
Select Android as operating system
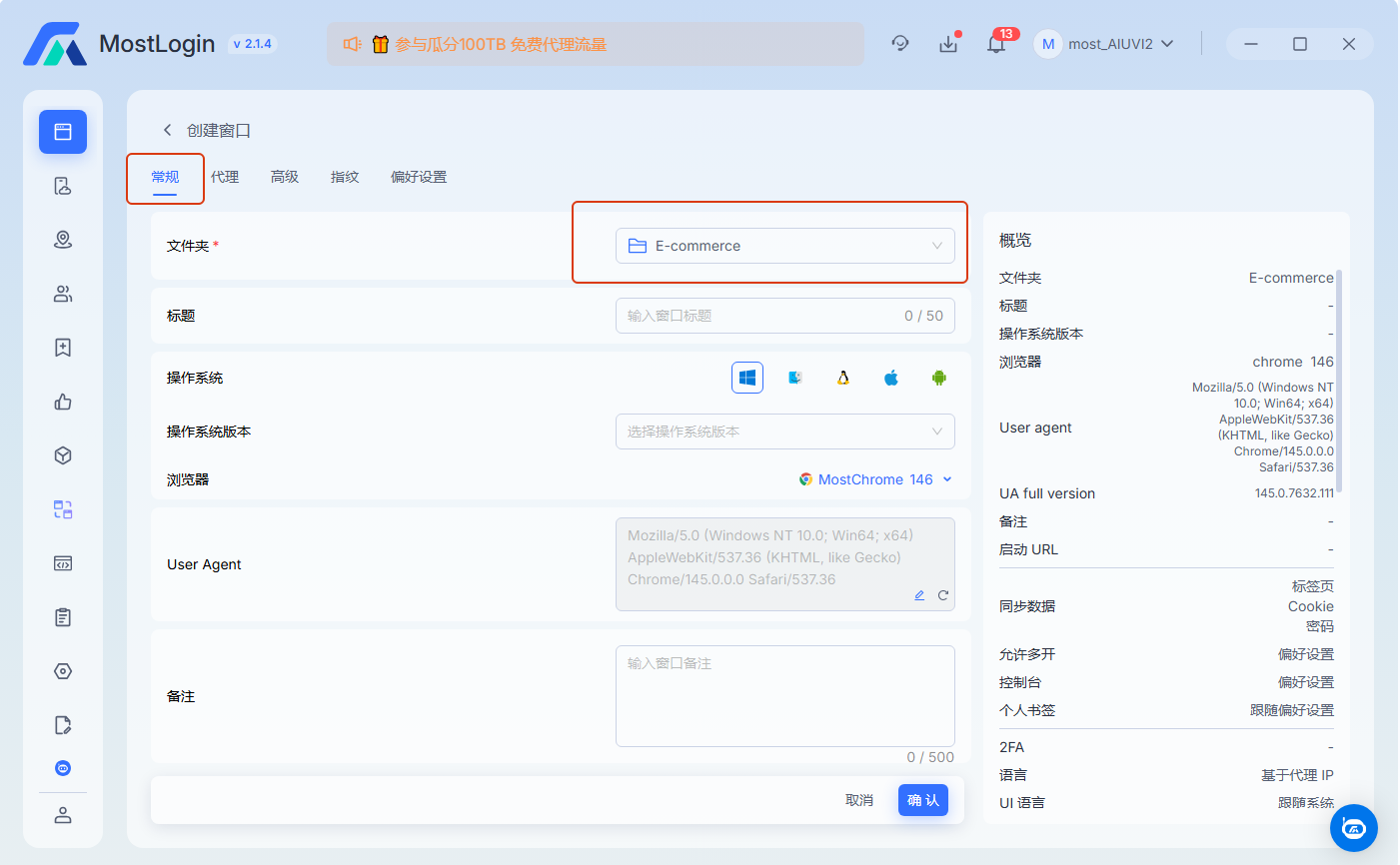pyautogui.click(x=939, y=378)
